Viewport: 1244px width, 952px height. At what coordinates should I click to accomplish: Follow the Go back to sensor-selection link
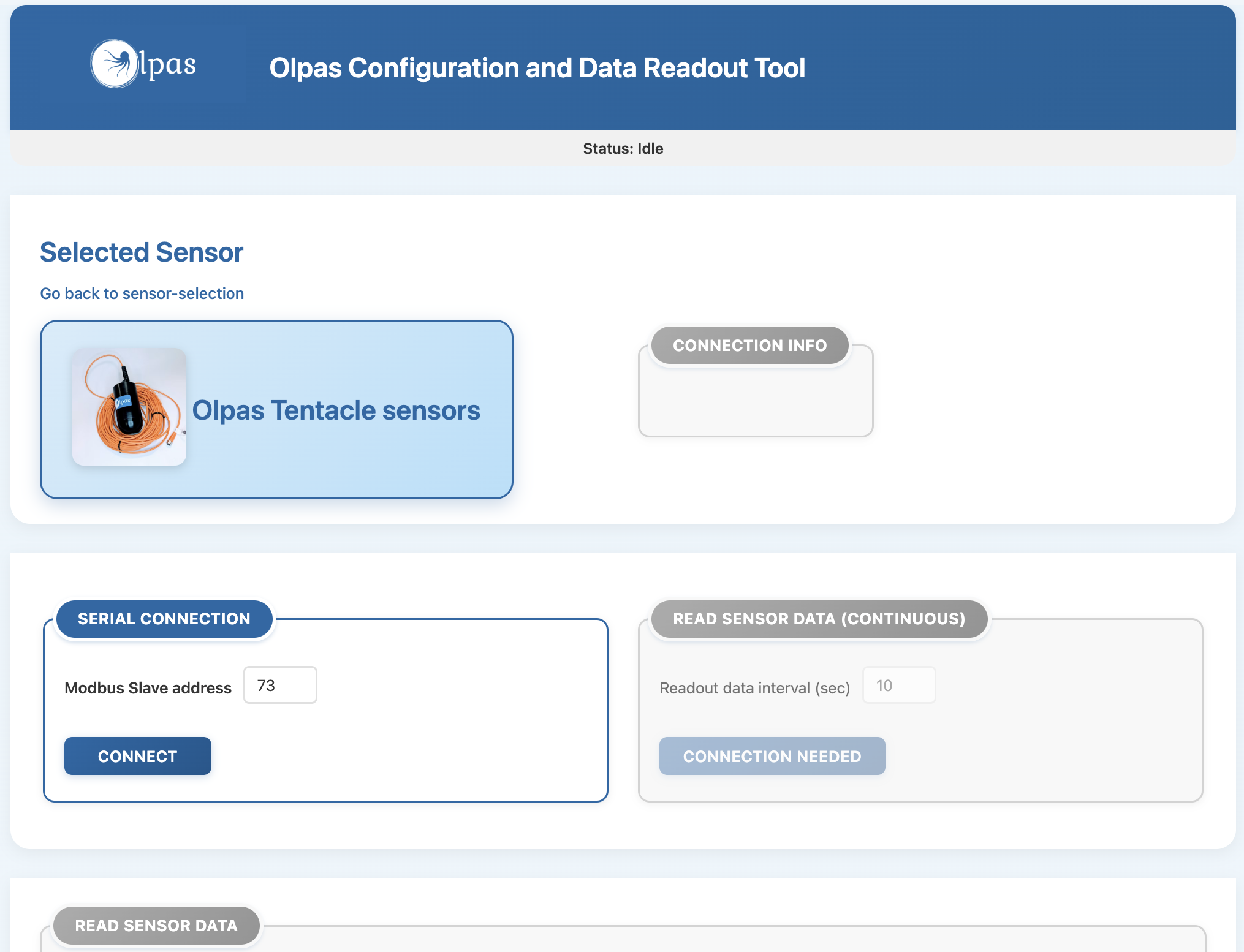click(142, 293)
